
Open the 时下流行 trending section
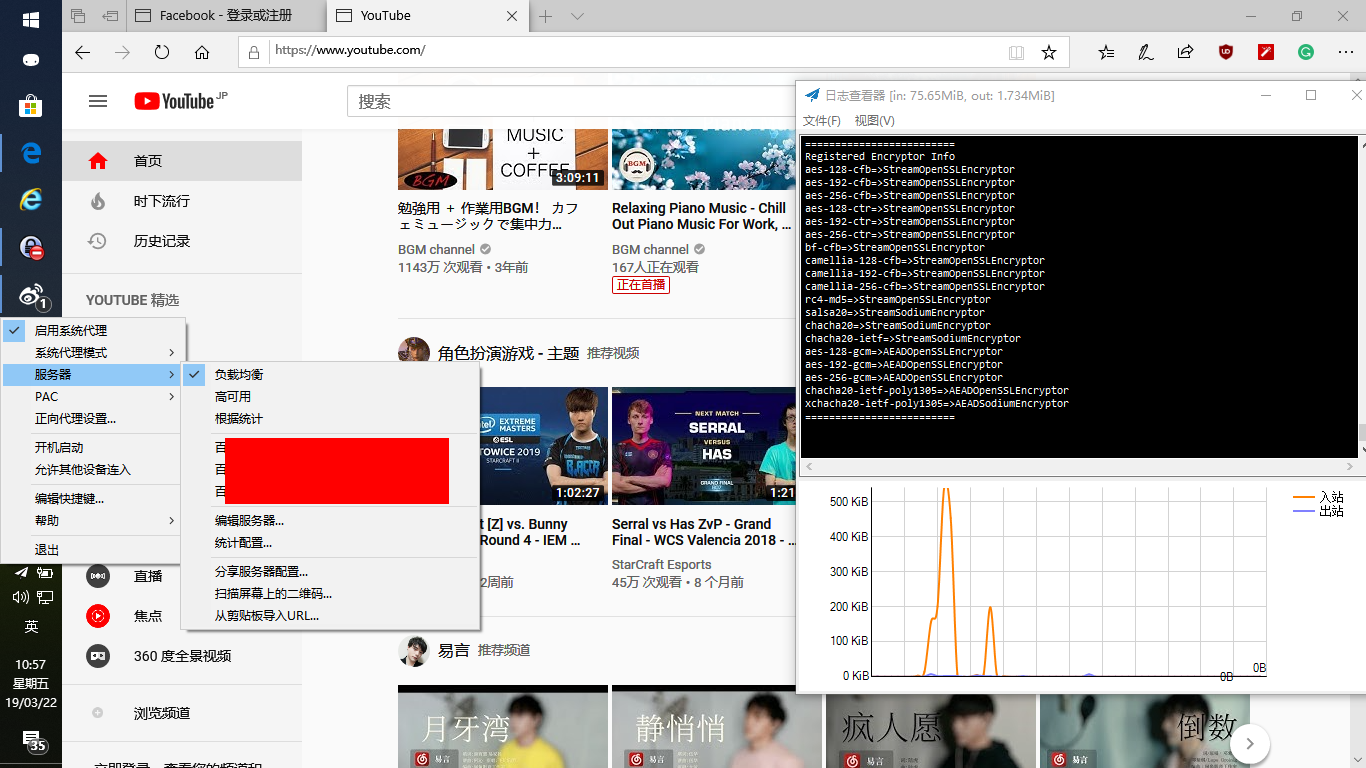tap(182, 201)
